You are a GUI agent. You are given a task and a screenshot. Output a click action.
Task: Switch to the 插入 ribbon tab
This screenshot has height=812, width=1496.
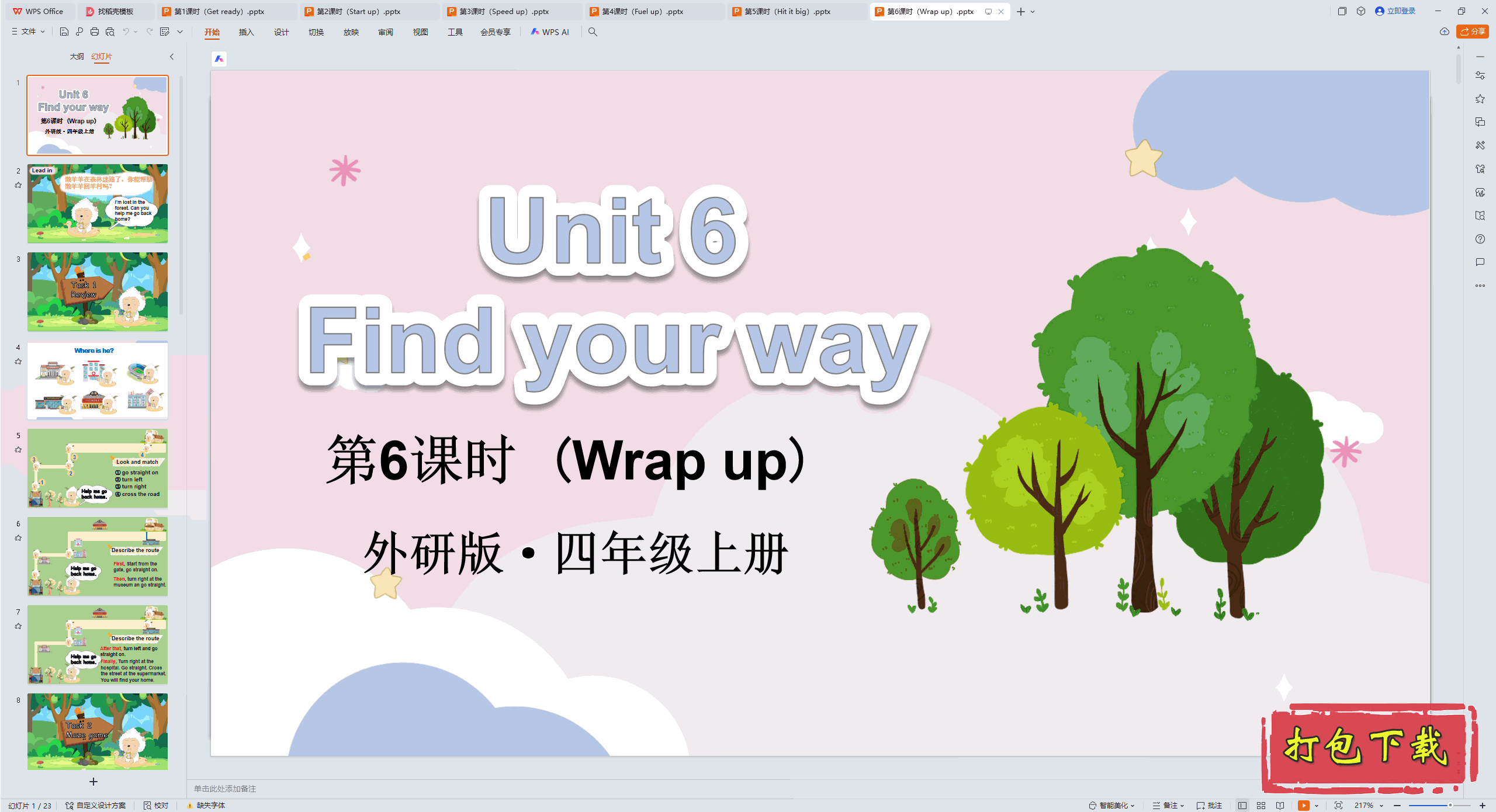[x=246, y=32]
